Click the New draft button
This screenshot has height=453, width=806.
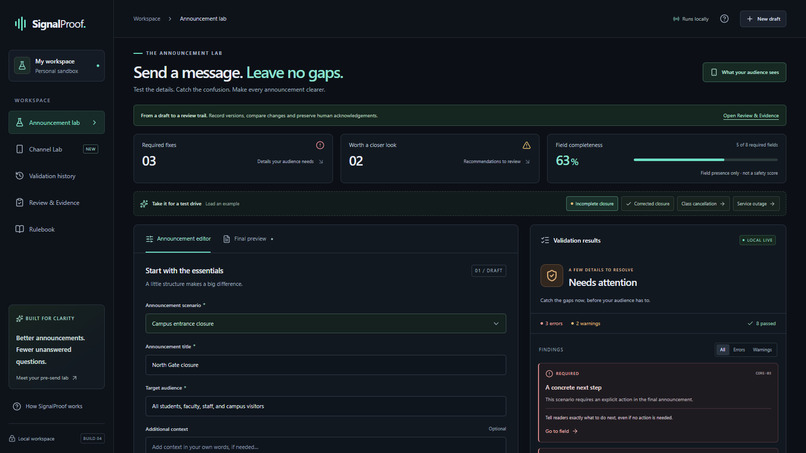tap(763, 19)
